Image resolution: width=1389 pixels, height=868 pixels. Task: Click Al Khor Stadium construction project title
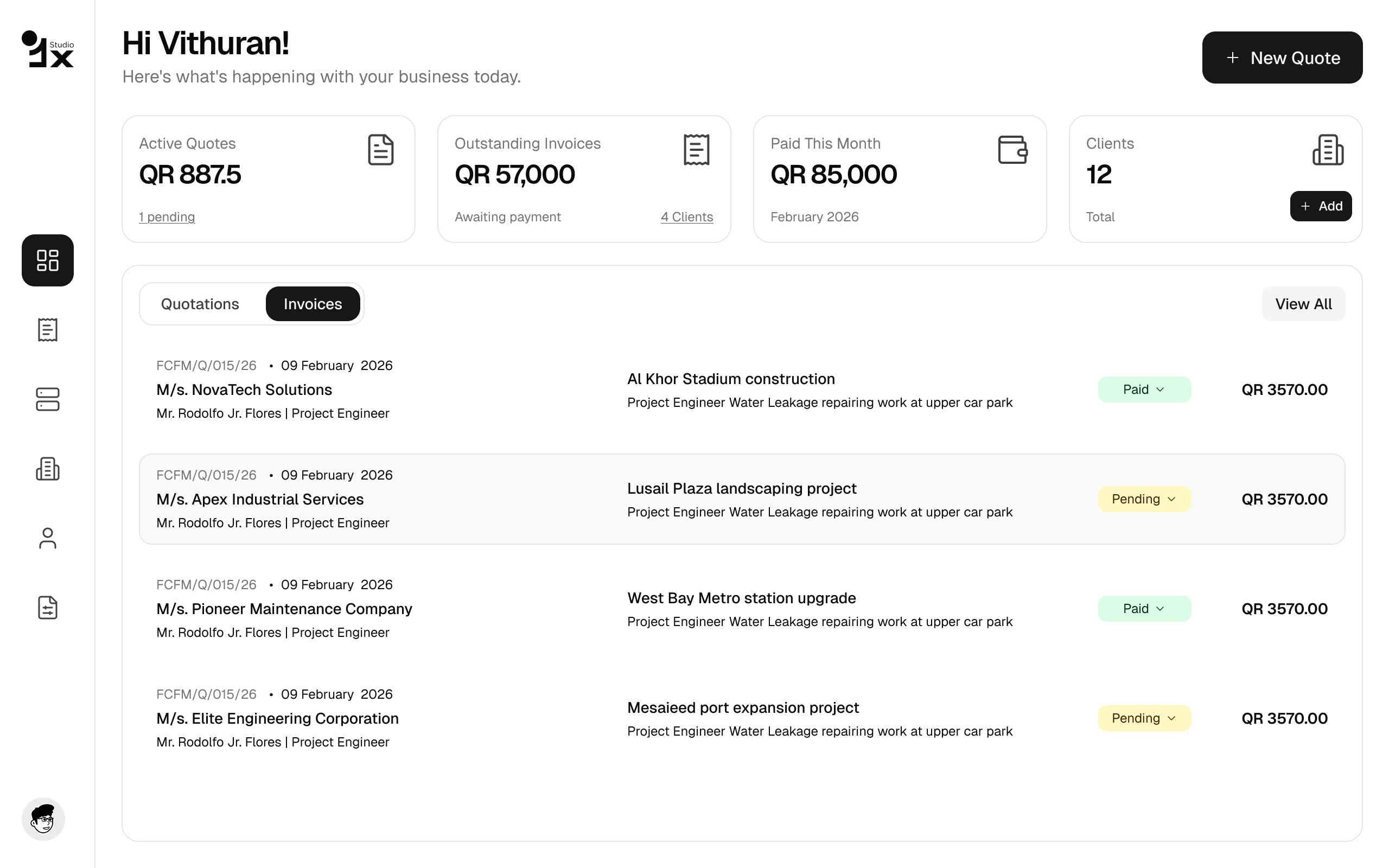pyautogui.click(x=731, y=379)
